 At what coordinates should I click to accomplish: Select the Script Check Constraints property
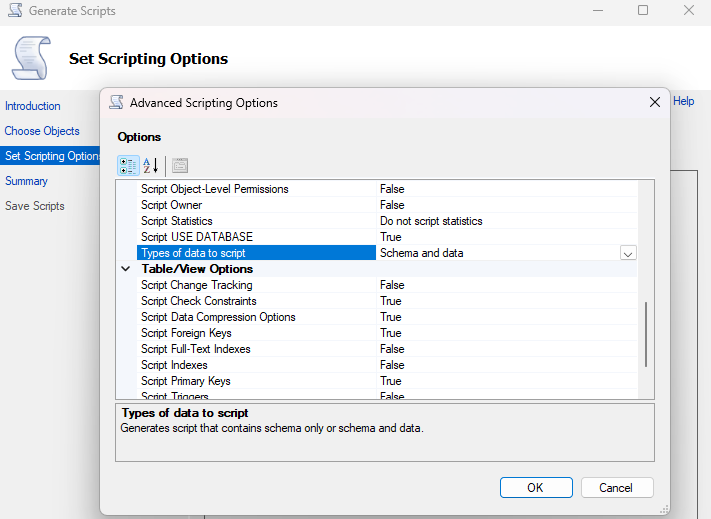click(x=256, y=301)
